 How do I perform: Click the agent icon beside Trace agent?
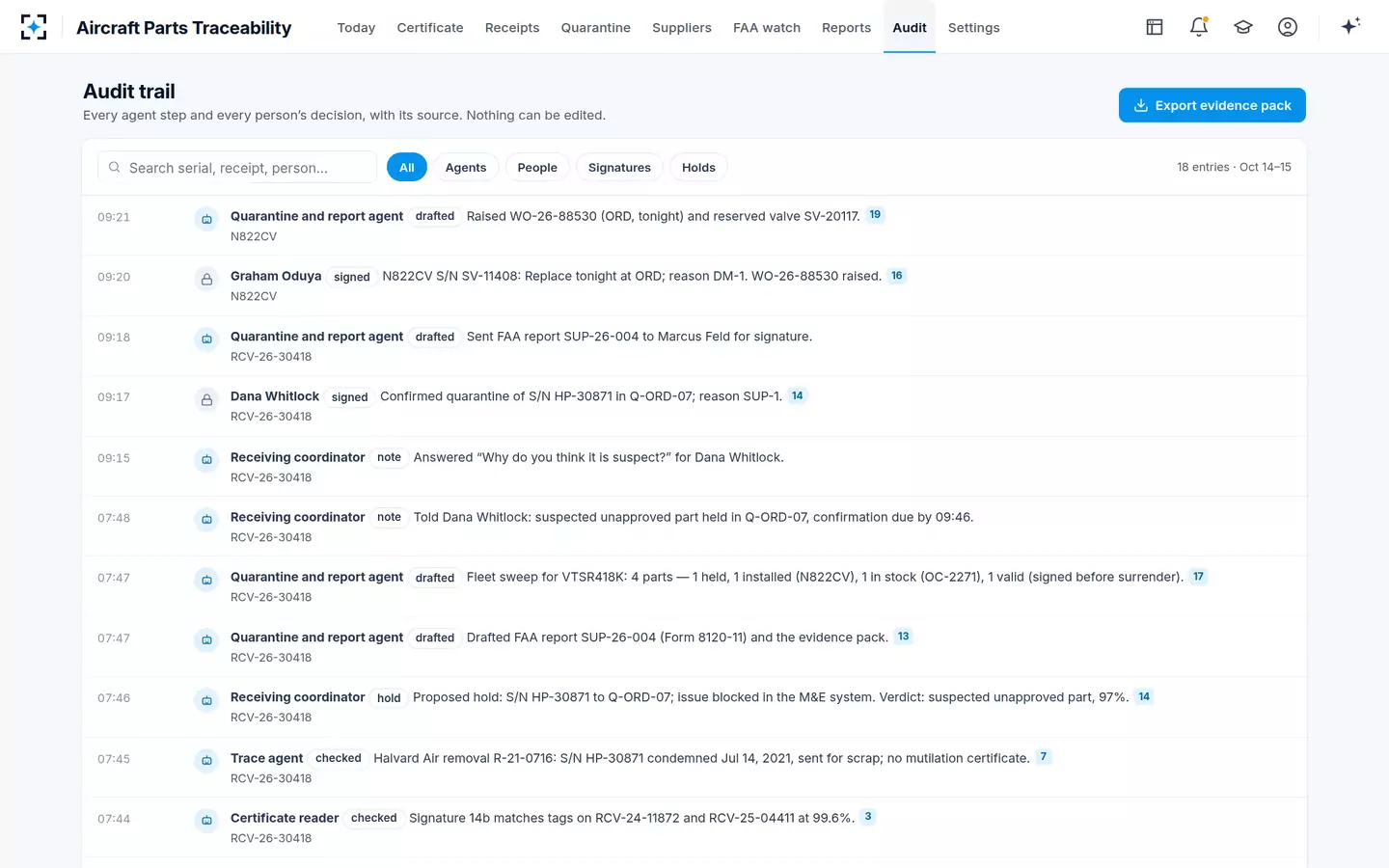(x=206, y=760)
